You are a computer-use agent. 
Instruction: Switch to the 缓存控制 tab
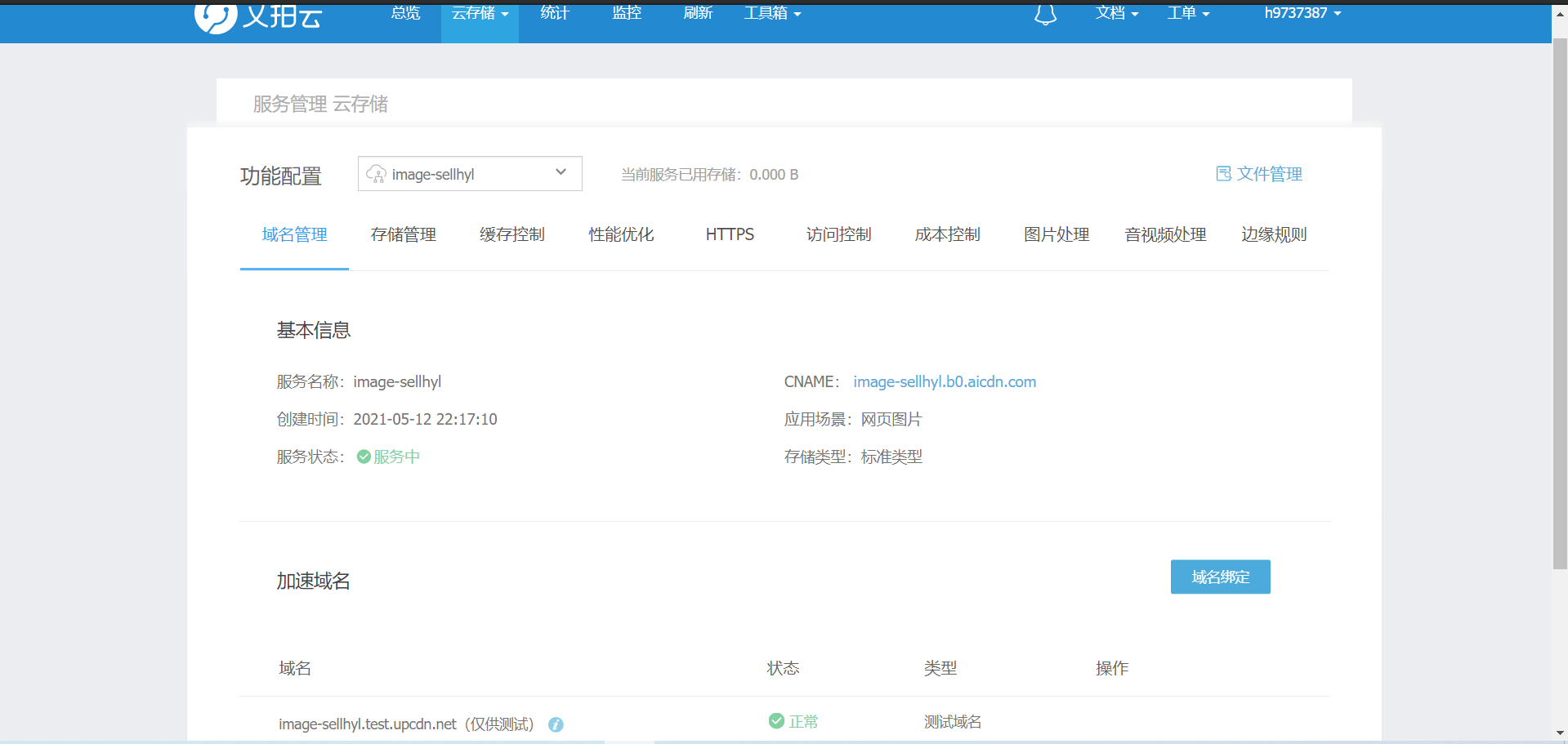[511, 235]
